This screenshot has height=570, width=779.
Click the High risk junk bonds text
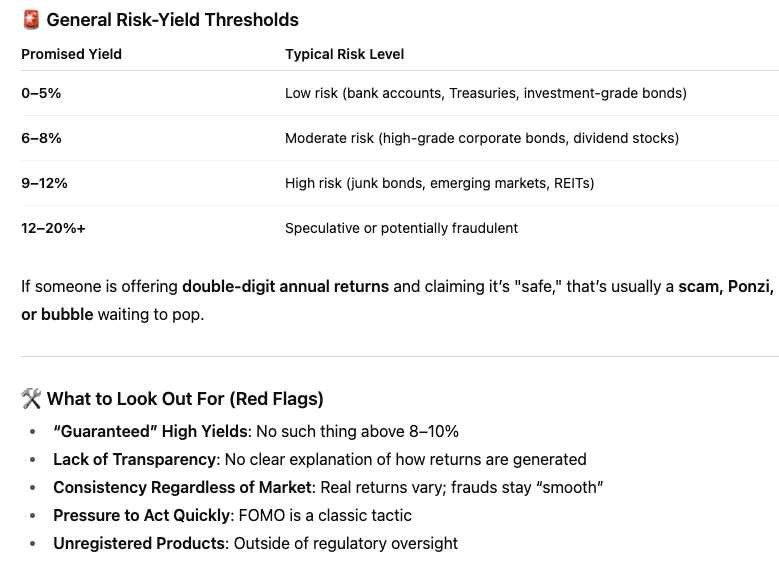click(x=439, y=183)
